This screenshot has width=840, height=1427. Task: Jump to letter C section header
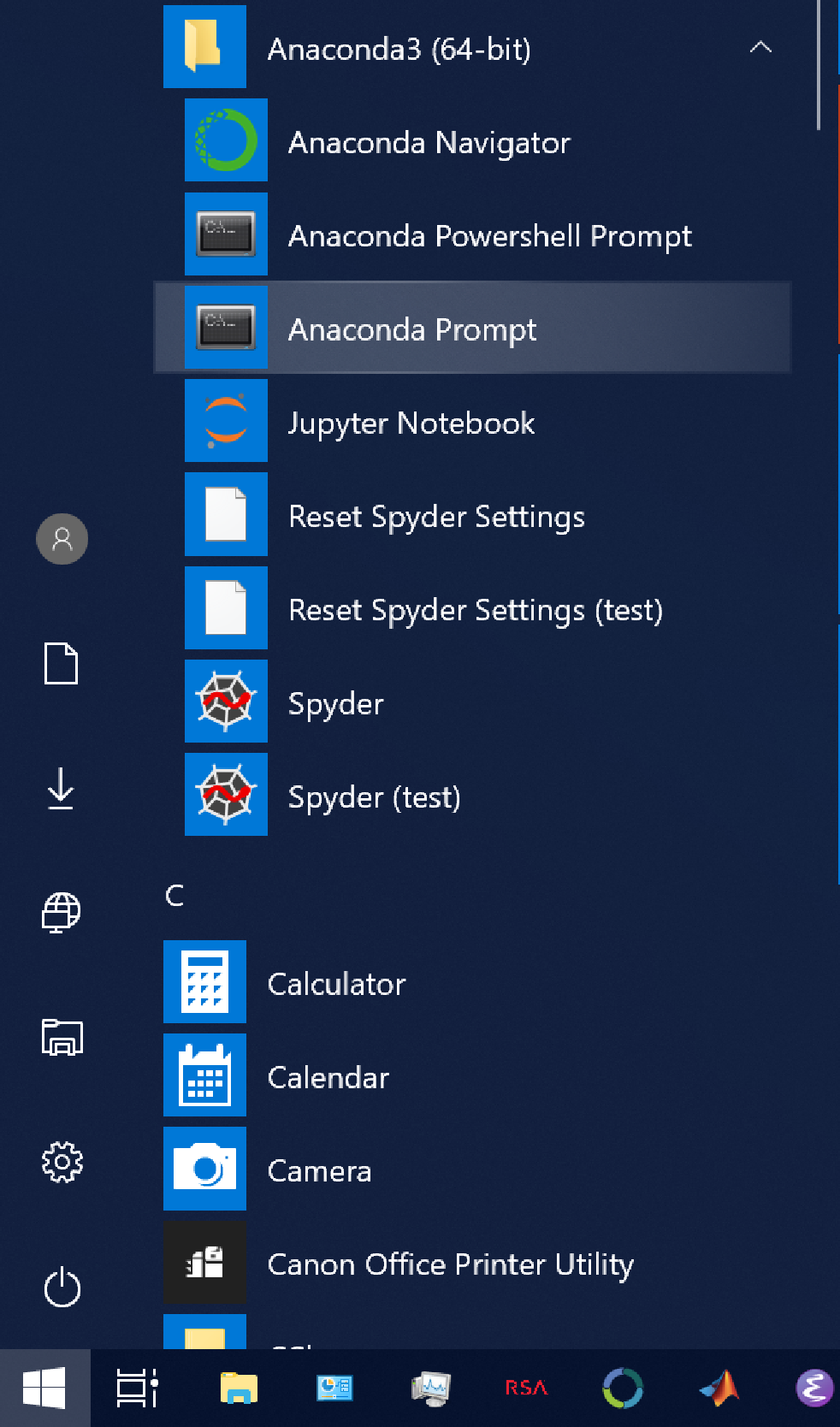[x=175, y=896]
